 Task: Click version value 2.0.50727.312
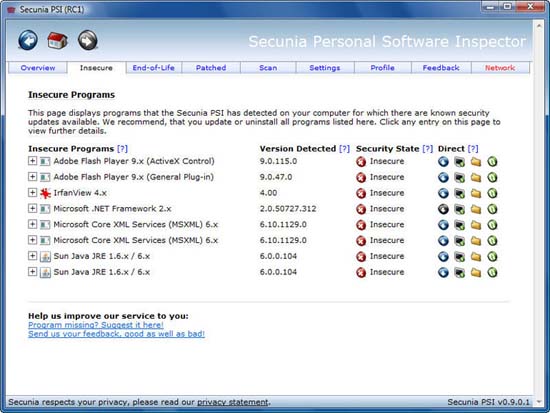click(x=288, y=209)
